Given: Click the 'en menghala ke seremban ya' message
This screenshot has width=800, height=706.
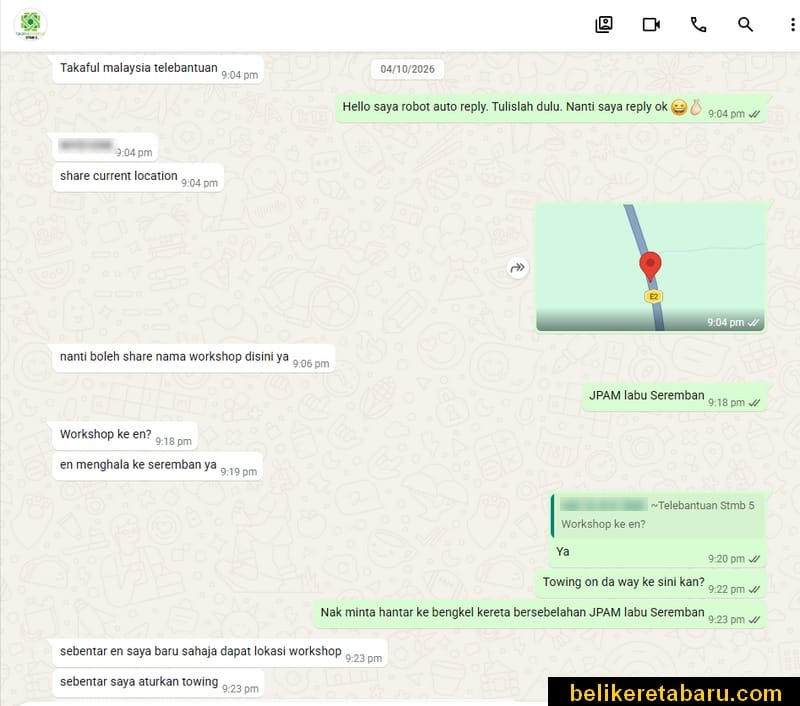Looking at the screenshot, I should pyautogui.click(x=158, y=466).
